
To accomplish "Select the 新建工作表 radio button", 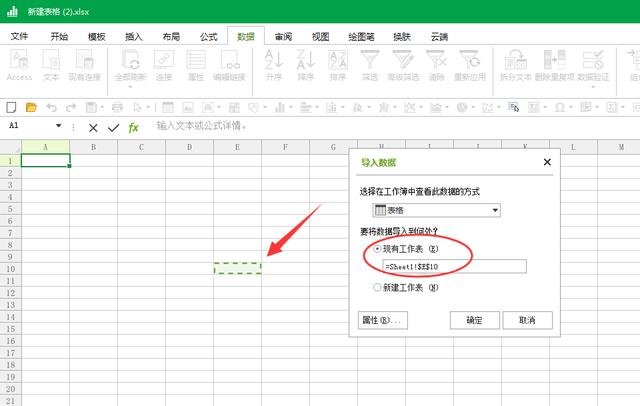I will (x=377, y=287).
